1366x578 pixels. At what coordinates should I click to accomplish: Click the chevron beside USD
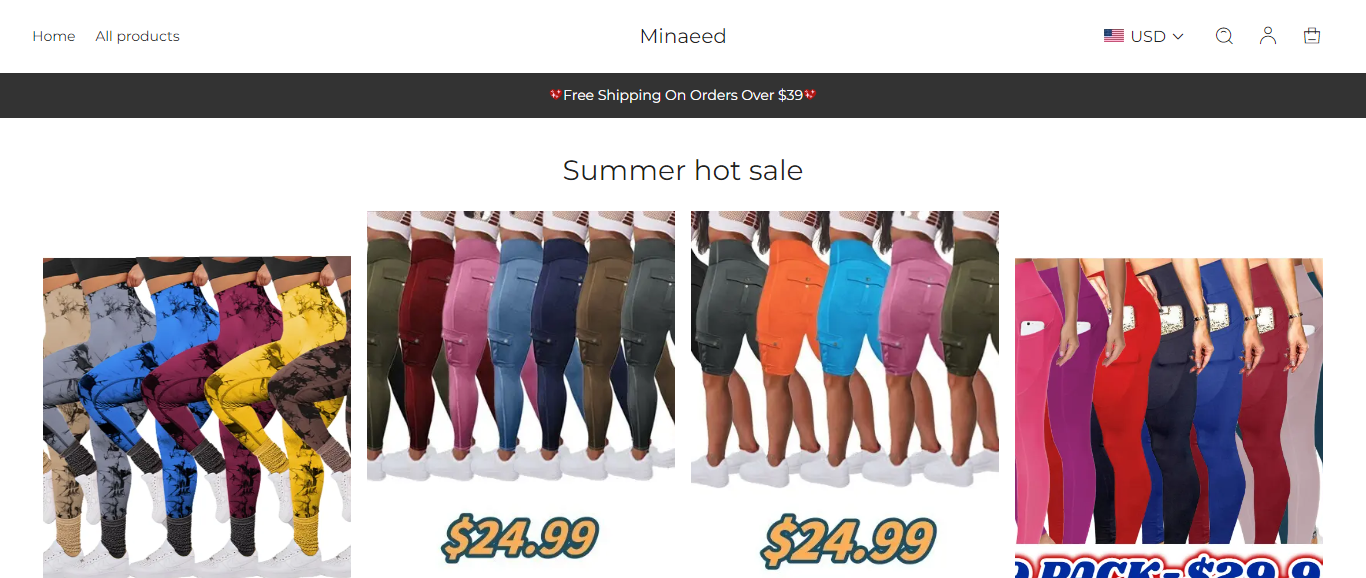click(1178, 37)
